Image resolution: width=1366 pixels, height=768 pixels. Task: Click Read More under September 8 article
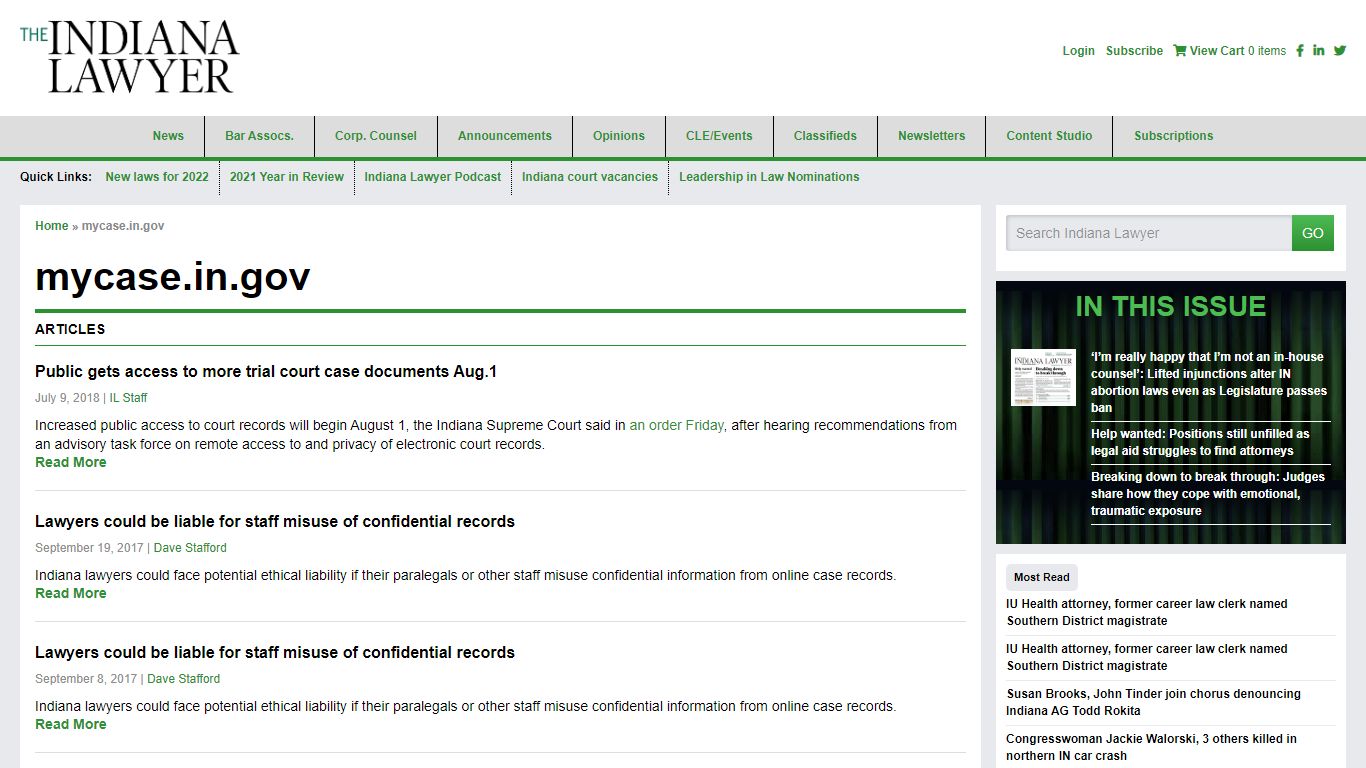[70, 724]
